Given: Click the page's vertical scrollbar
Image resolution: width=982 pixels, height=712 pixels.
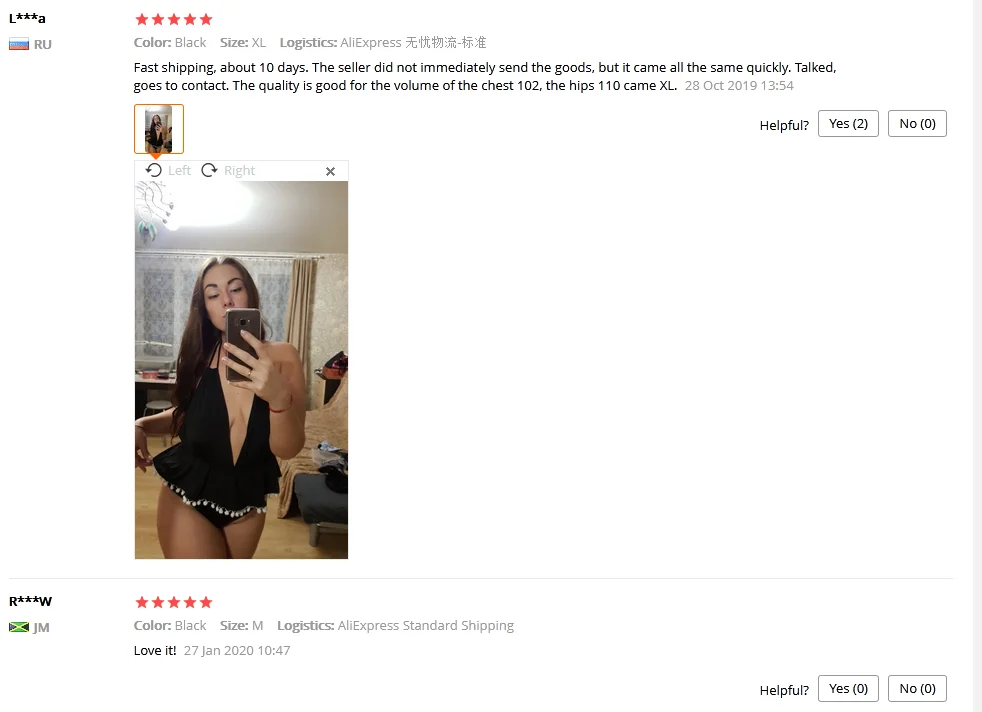Looking at the screenshot, I should tap(977, 356).
